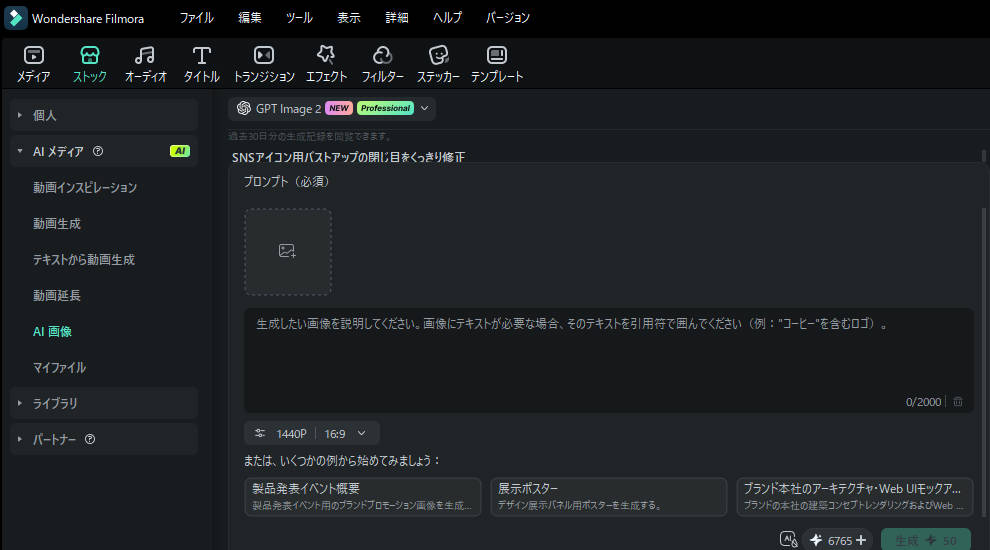Choose the ブランド本社のアーキテクチャ example

[854, 496]
